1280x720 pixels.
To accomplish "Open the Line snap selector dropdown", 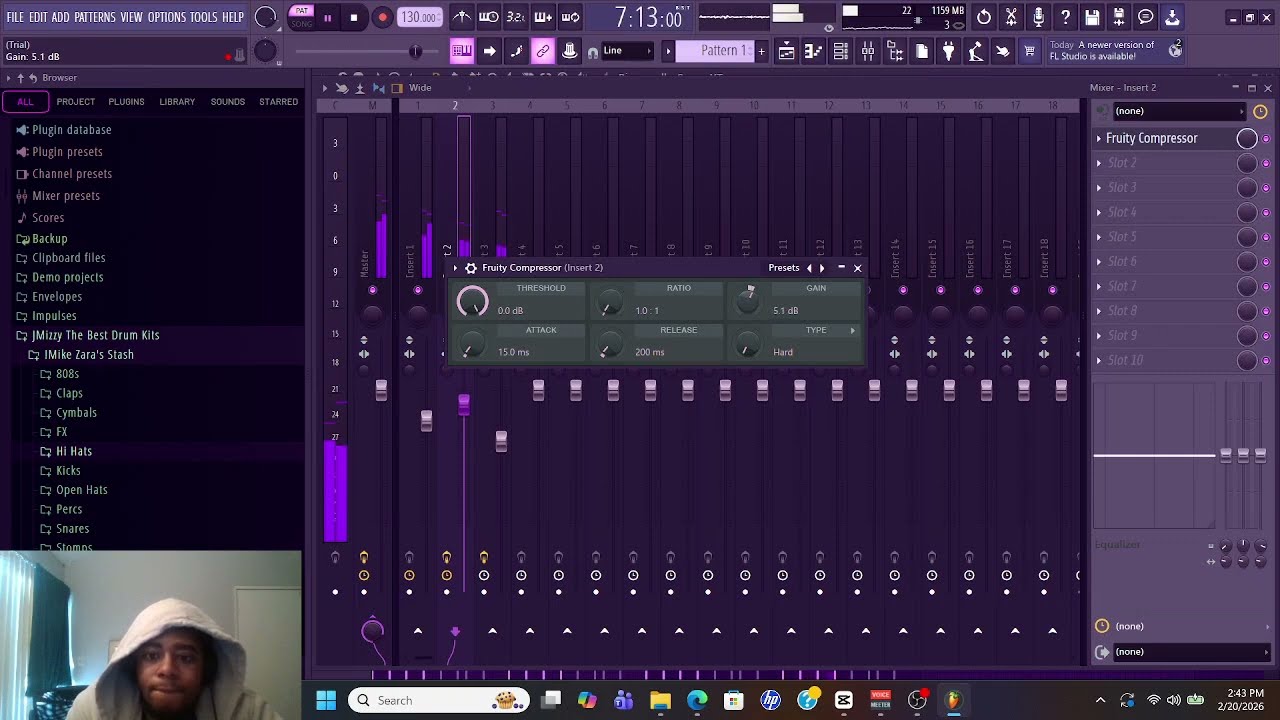I will coord(626,51).
